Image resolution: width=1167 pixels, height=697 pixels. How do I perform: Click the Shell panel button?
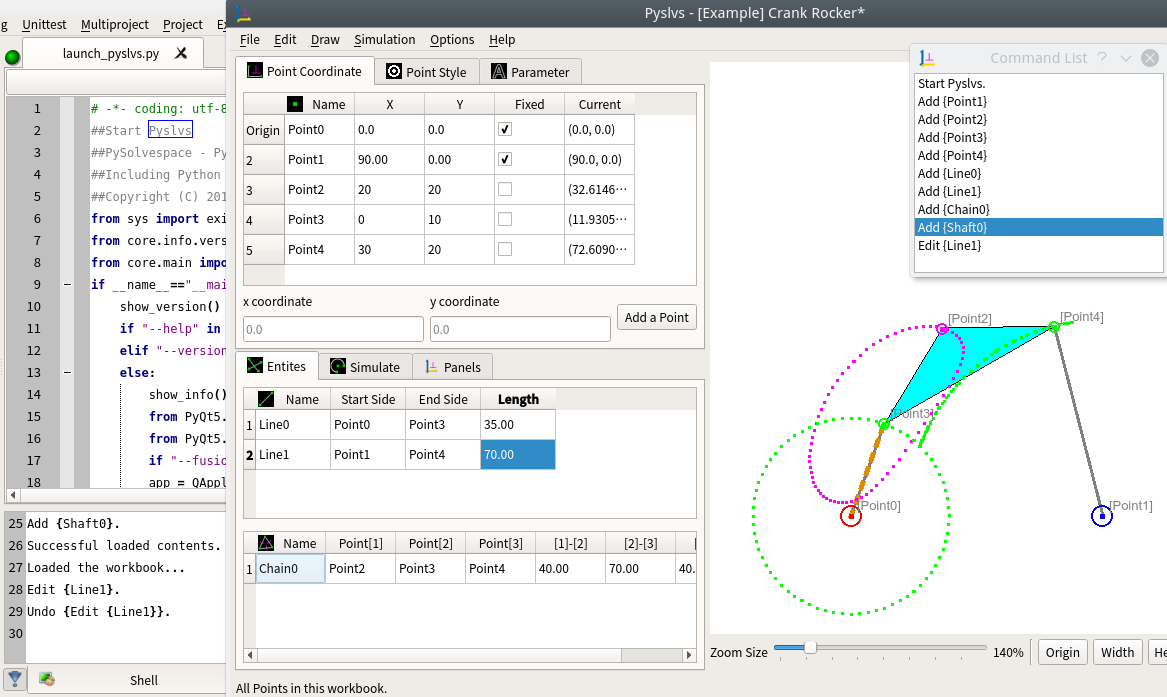[144, 680]
